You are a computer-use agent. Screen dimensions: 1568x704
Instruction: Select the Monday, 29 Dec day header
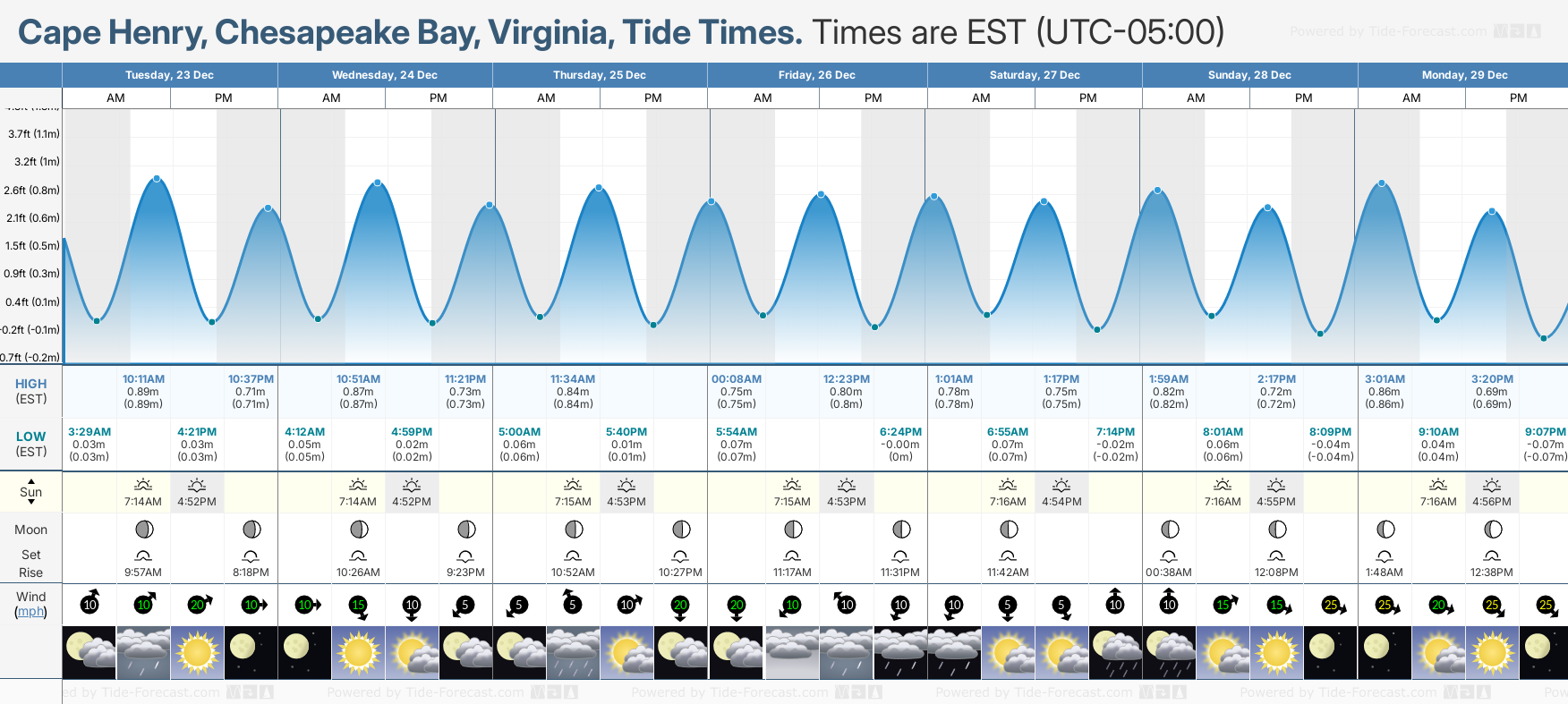[1464, 75]
